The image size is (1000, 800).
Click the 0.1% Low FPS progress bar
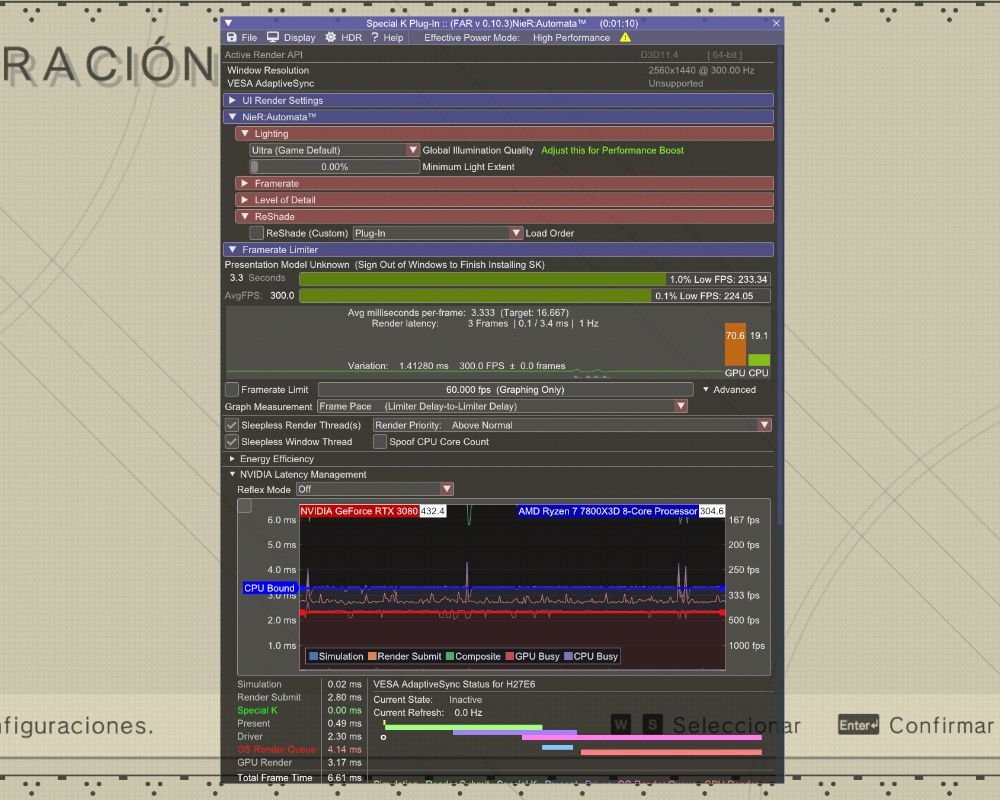tap(534, 295)
